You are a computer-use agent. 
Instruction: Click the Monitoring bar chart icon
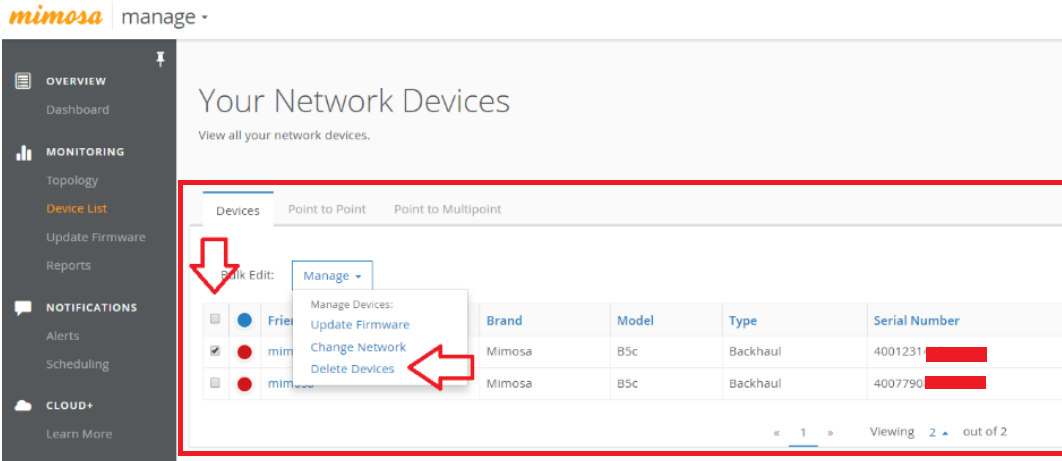pyautogui.click(x=22, y=153)
